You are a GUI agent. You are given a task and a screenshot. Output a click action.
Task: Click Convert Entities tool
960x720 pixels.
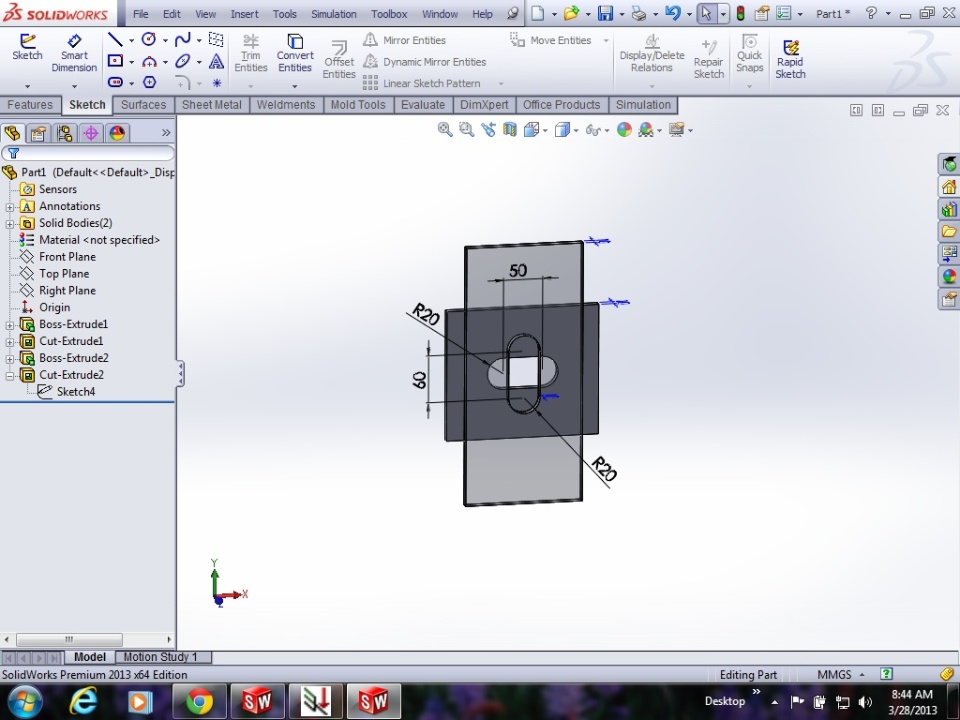pyautogui.click(x=295, y=53)
